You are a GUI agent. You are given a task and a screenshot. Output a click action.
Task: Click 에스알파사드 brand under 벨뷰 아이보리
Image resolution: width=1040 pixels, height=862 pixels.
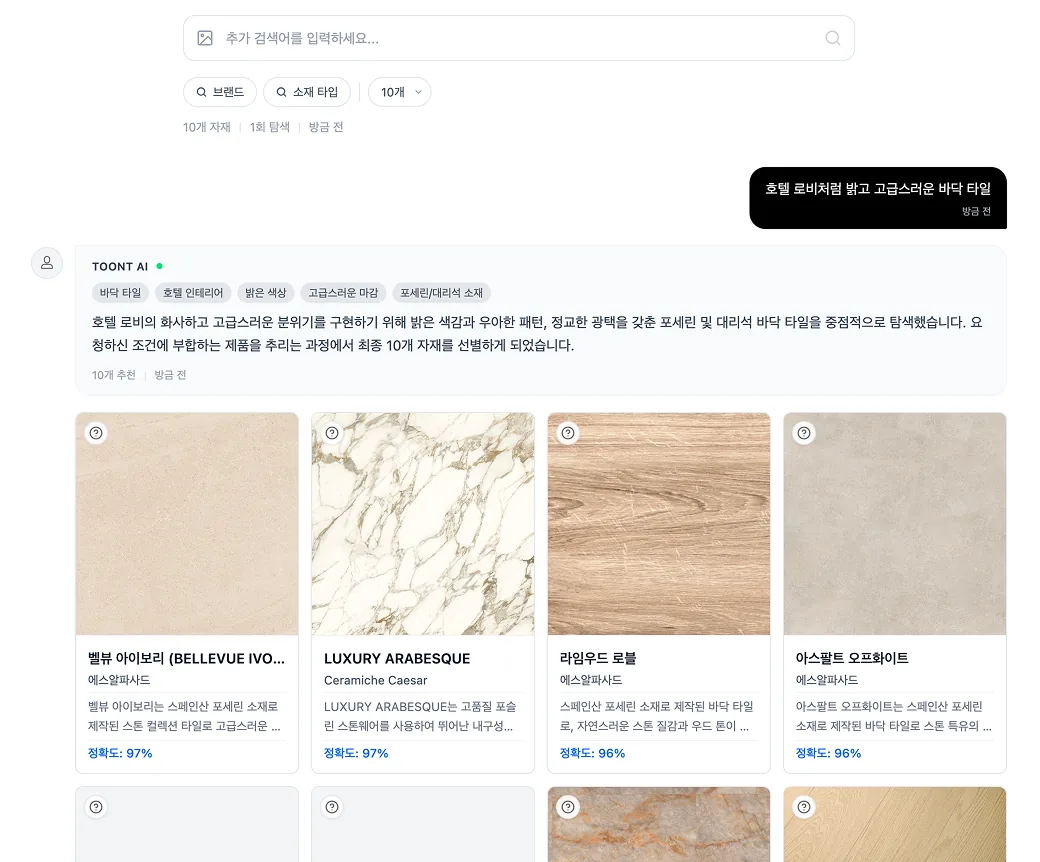119,680
